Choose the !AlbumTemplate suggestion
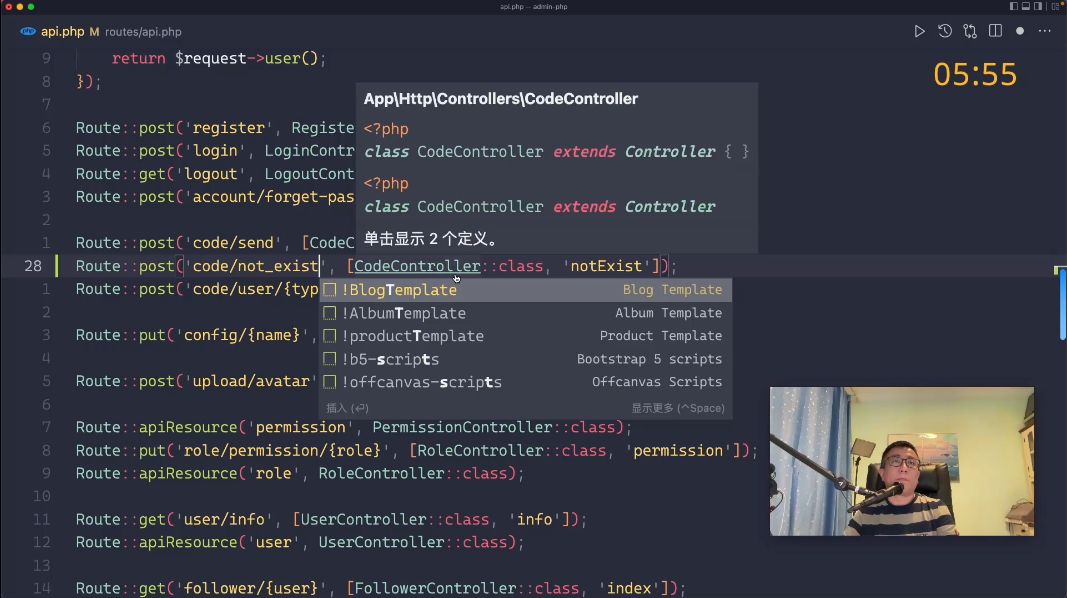 tap(526, 313)
